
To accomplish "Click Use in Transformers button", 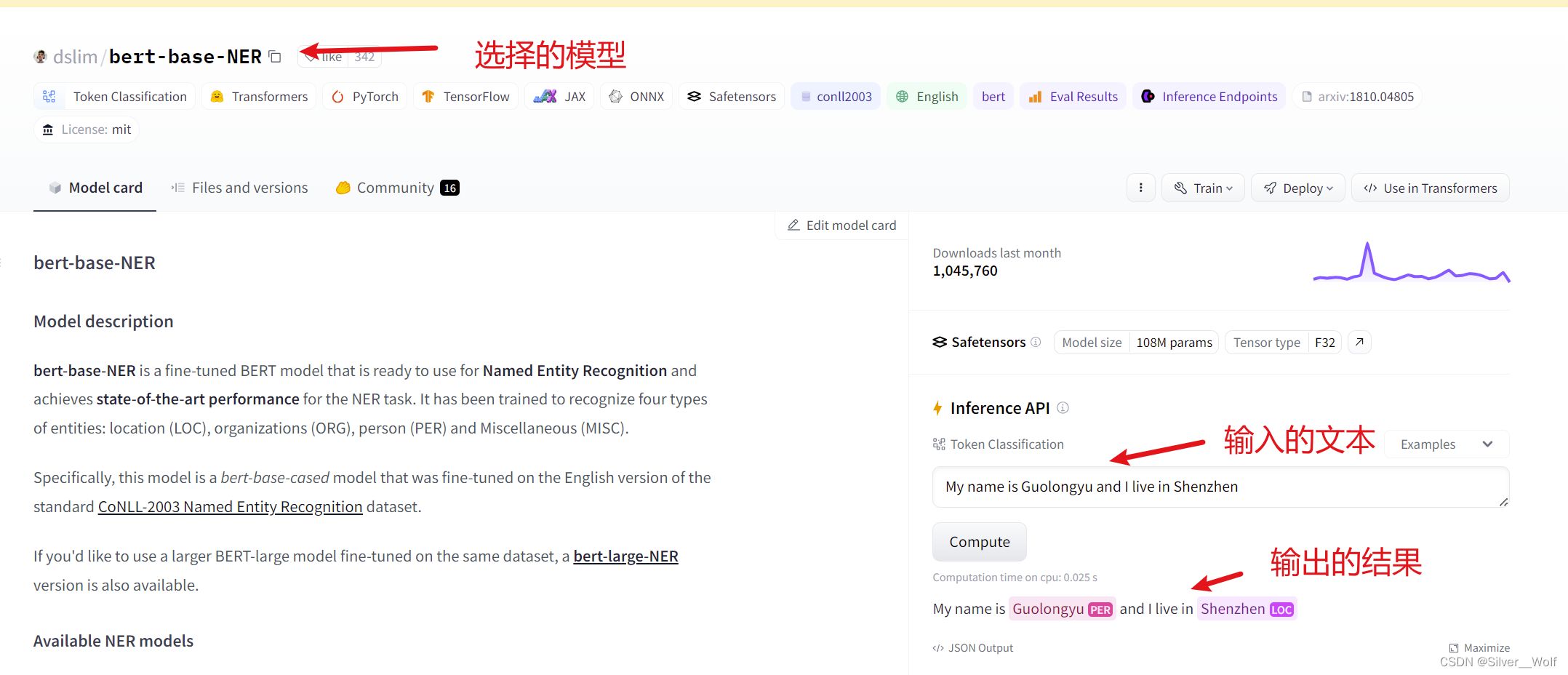I will 1431,188.
